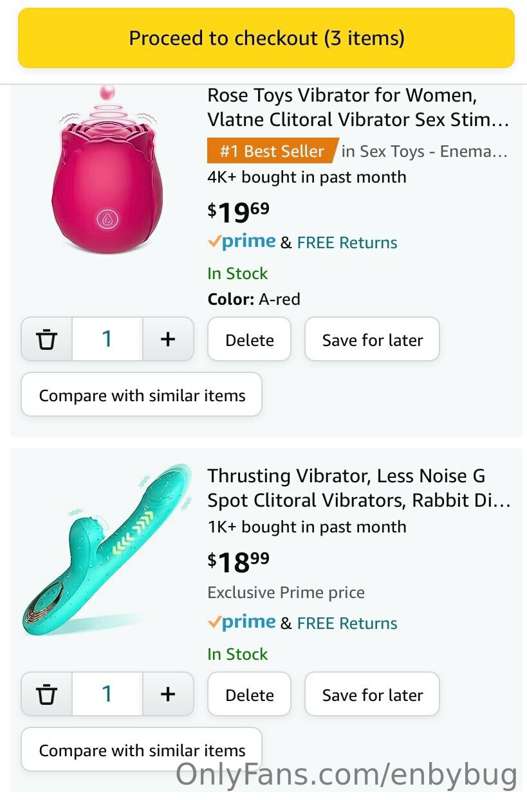Click the quantity field of the first item
The width and height of the screenshot is (527, 800).
[x=107, y=339]
